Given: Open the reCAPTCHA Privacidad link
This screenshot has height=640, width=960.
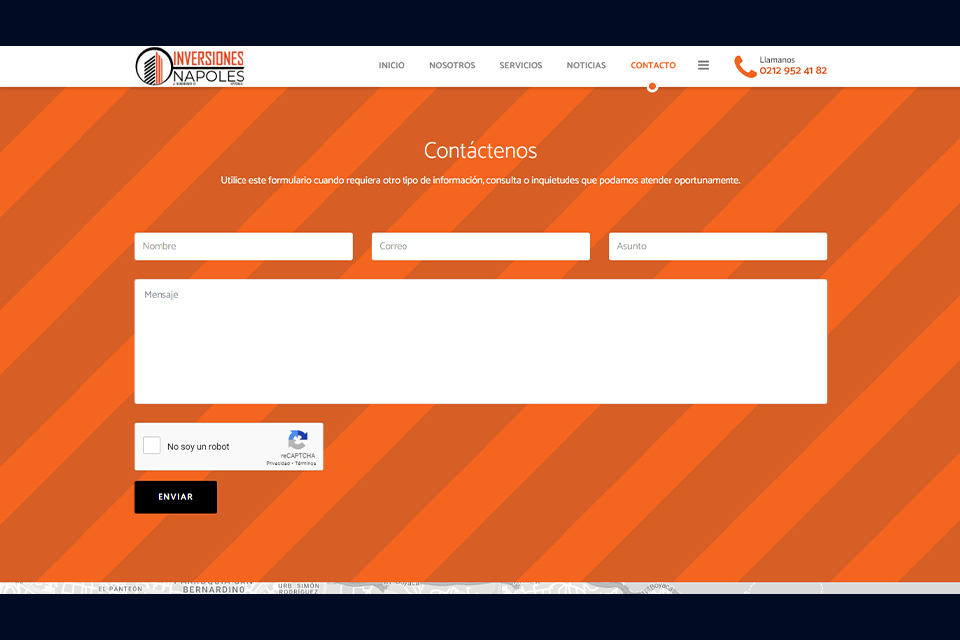Looking at the screenshot, I should pos(278,464).
